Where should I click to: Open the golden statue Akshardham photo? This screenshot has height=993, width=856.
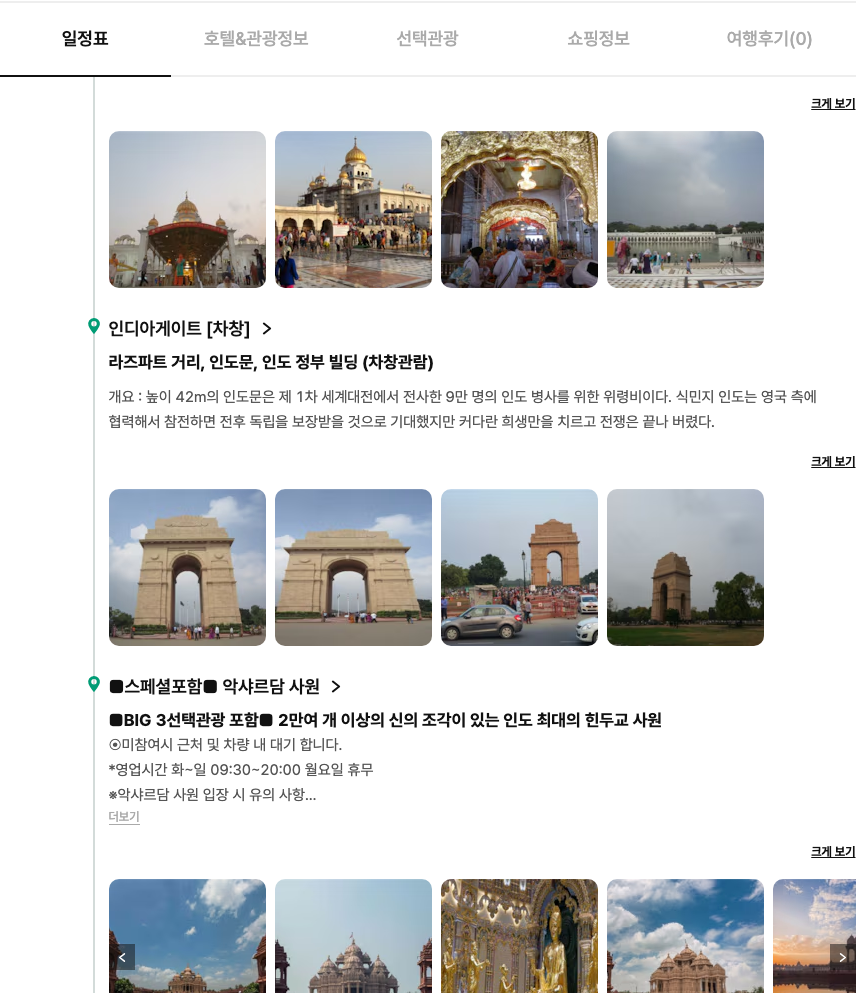[x=519, y=935]
